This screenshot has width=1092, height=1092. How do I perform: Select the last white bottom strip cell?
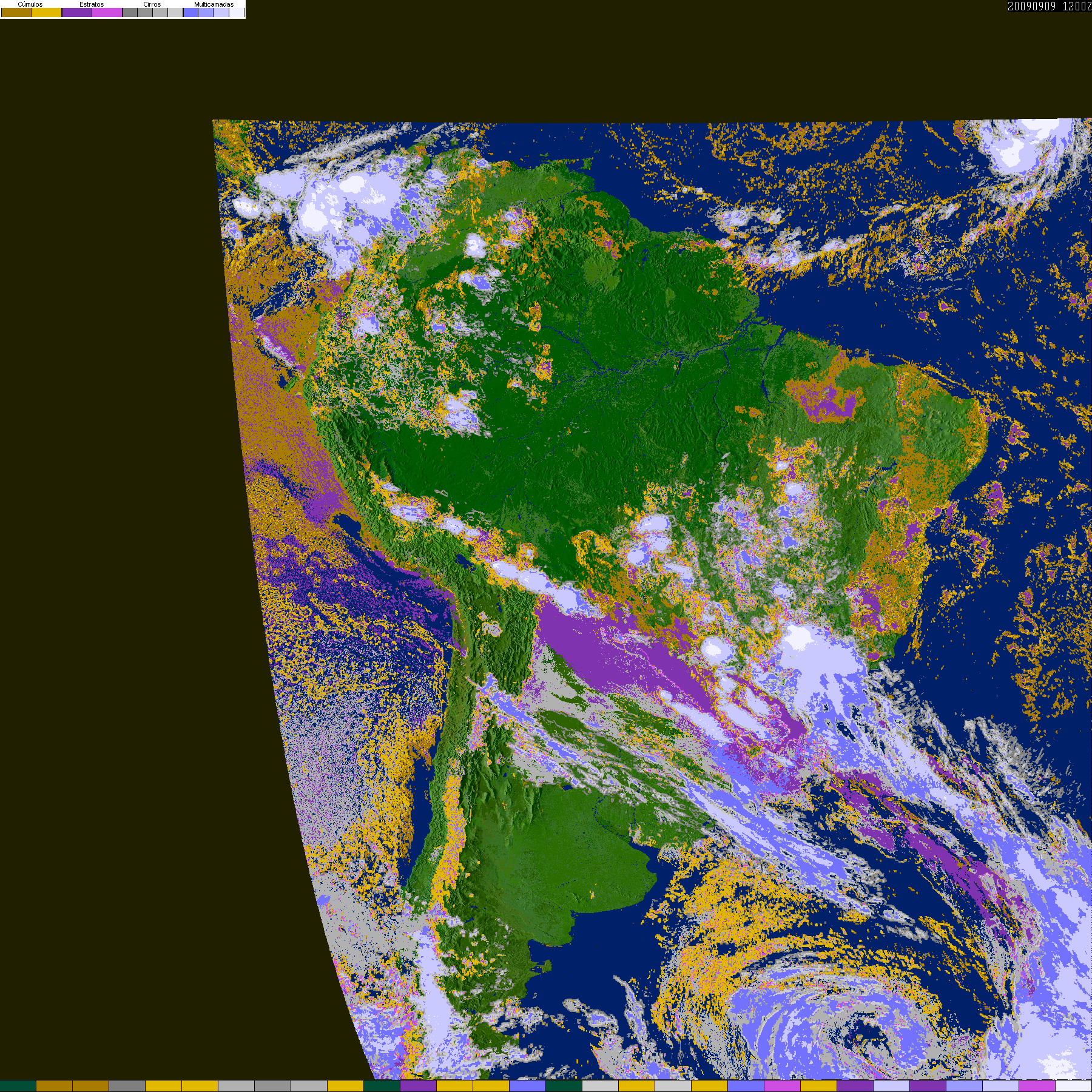pos(1073,1086)
